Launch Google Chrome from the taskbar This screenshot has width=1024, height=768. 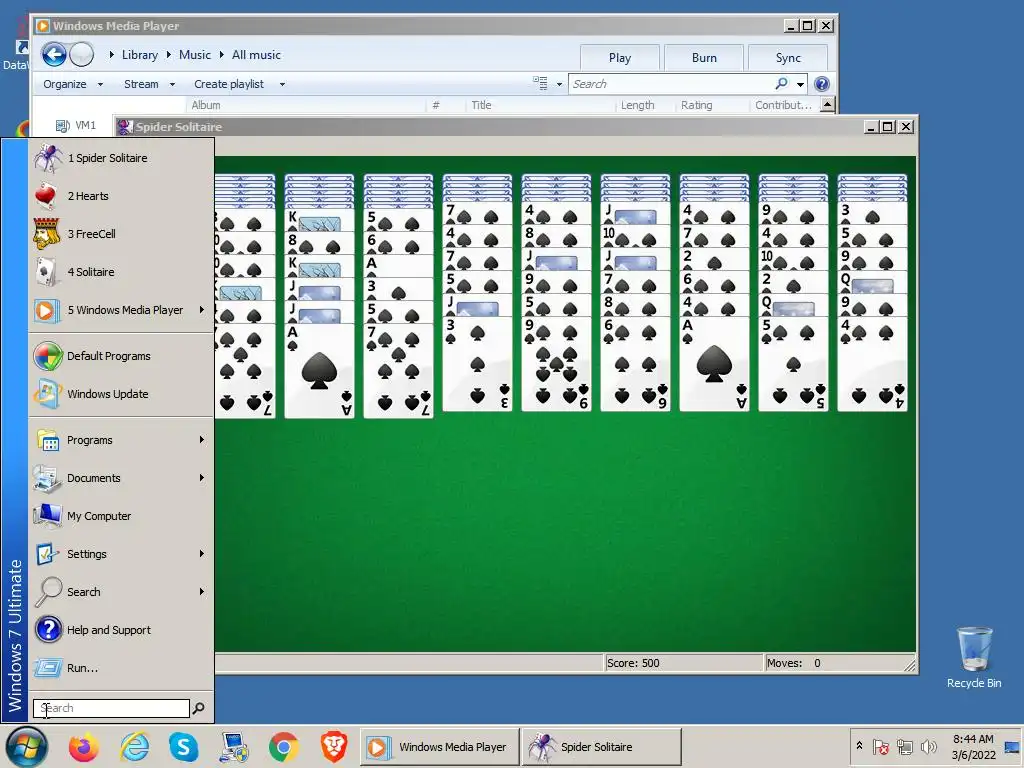pyautogui.click(x=283, y=746)
